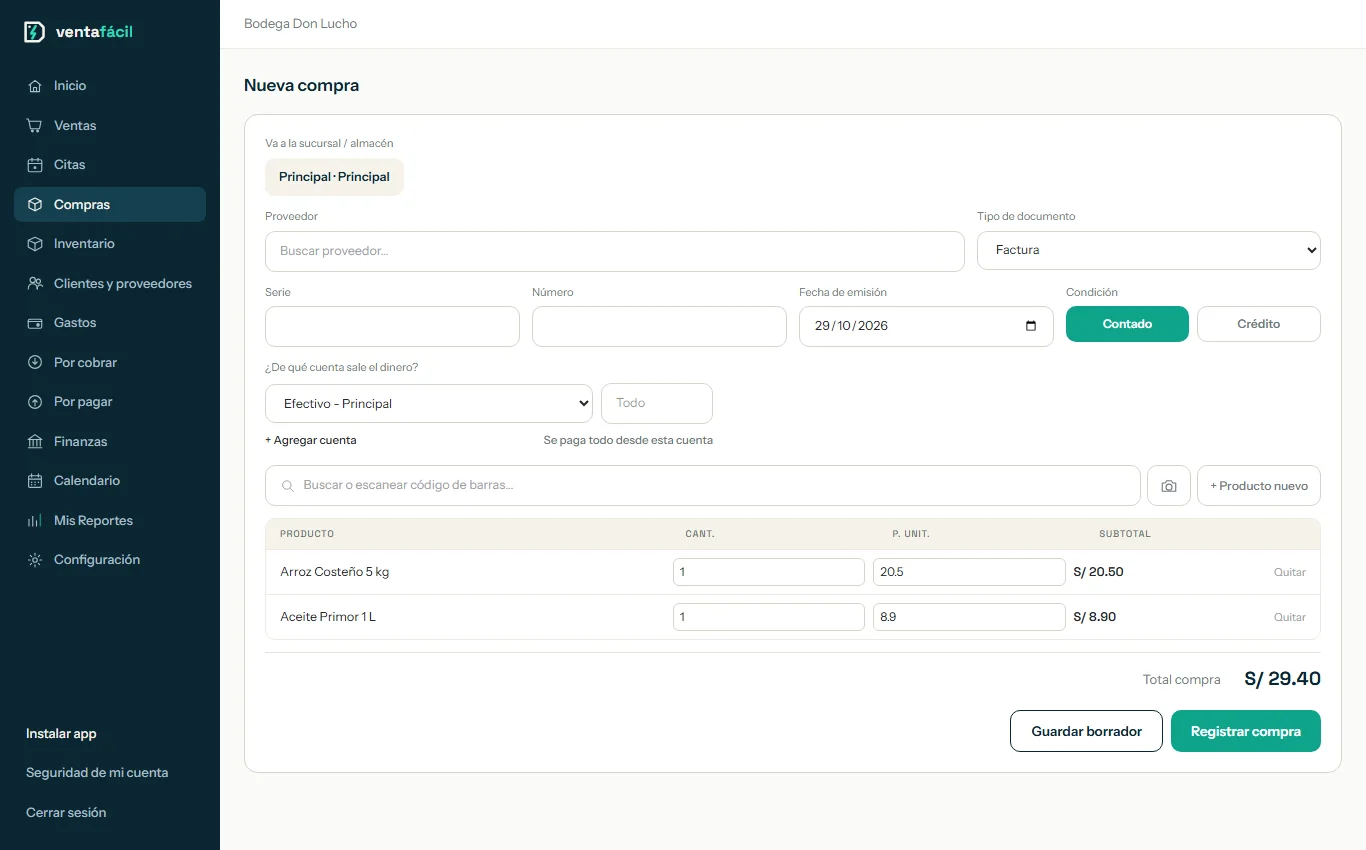Go to Finanzas bank icon
This screenshot has width=1366, height=850.
coord(35,442)
